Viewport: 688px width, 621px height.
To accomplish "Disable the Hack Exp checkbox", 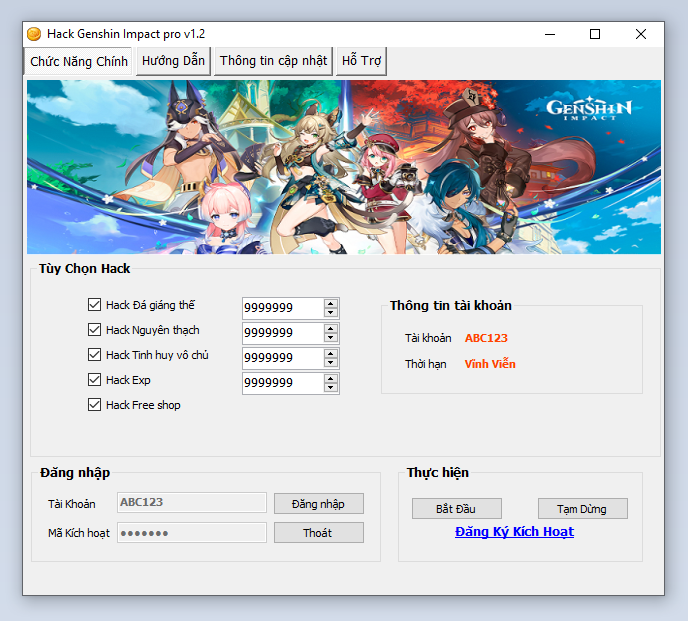I will point(95,380).
